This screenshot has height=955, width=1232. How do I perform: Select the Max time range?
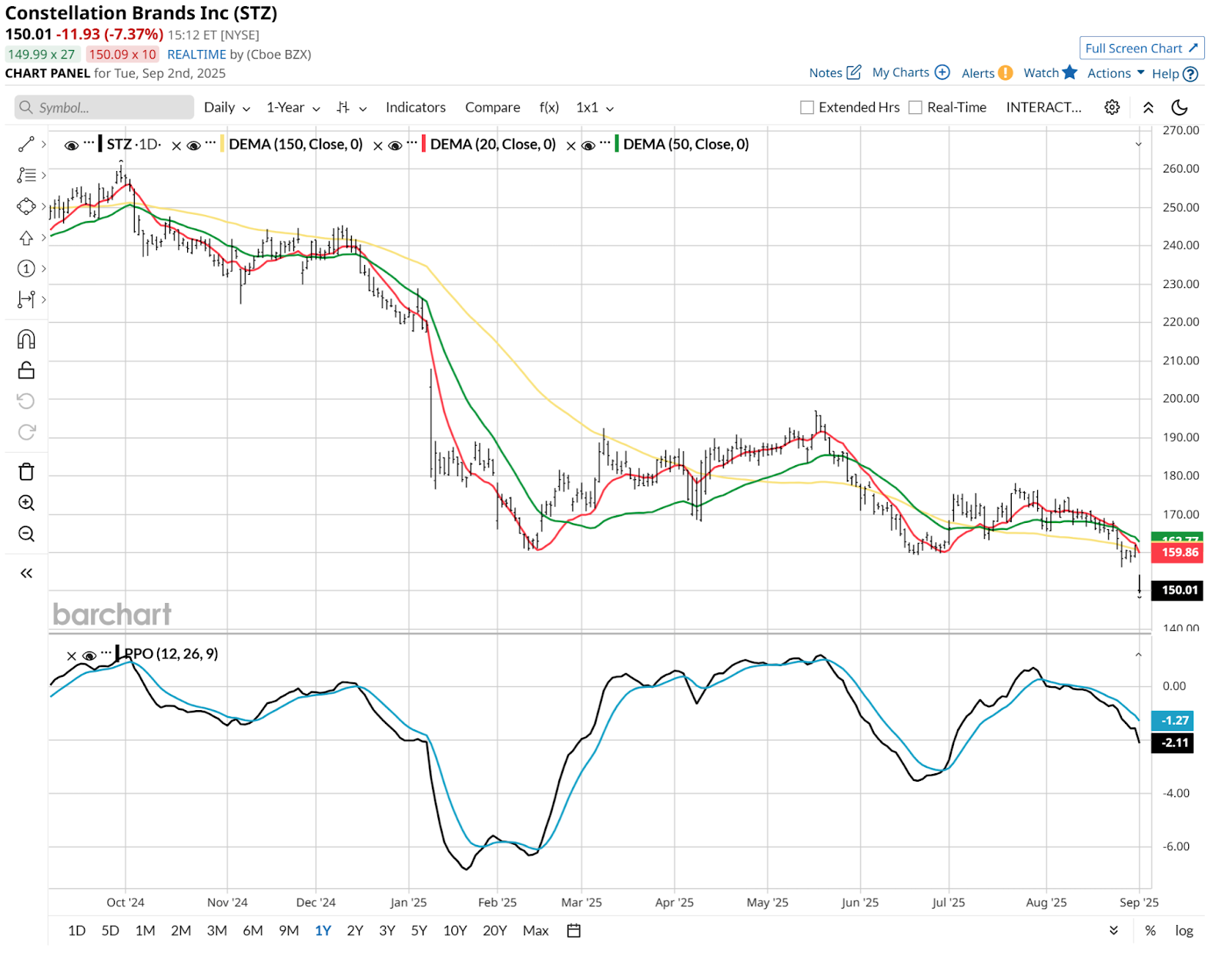[x=536, y=930]
